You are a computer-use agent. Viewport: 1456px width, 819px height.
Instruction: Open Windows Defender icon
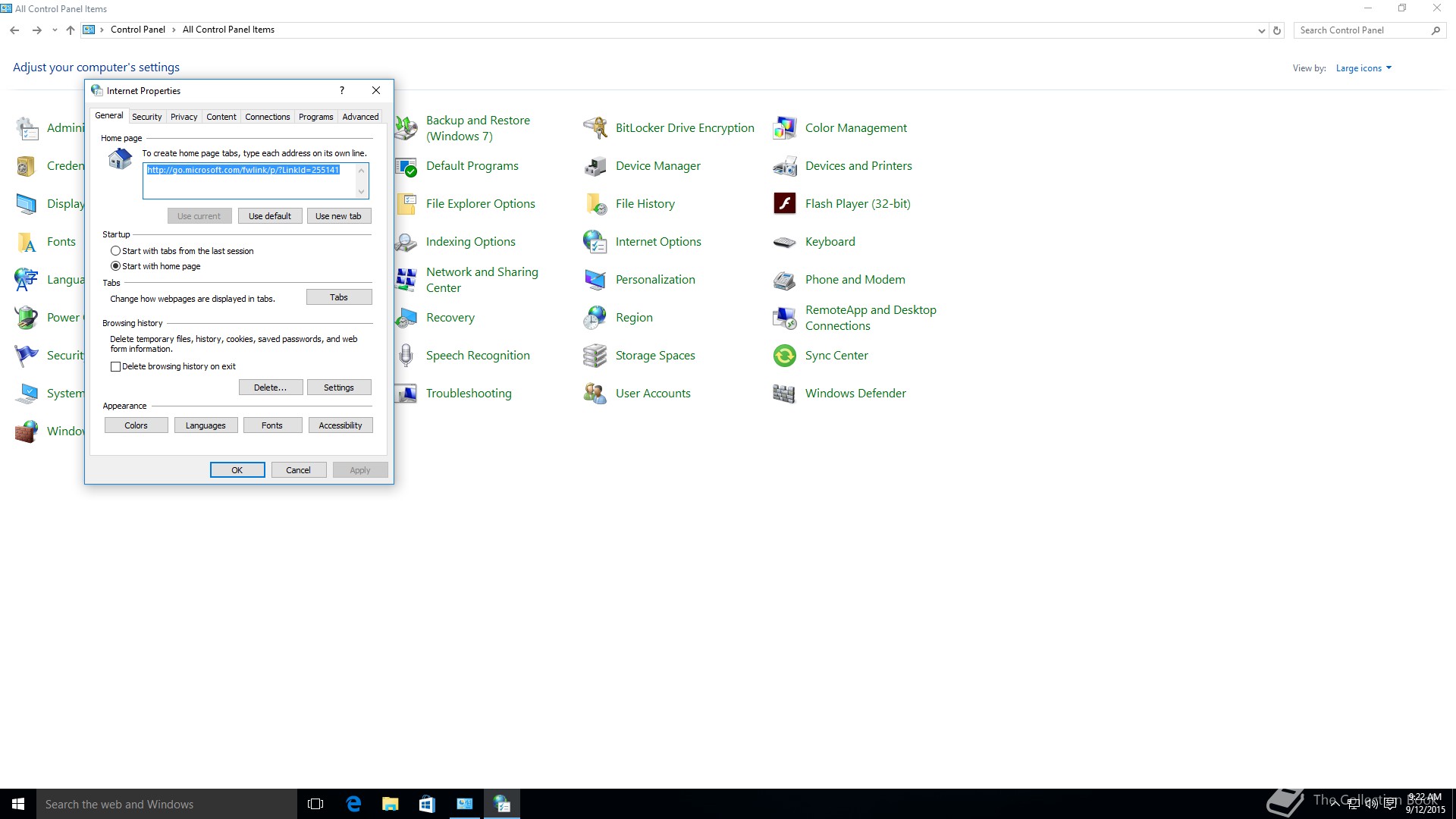point(785,394)
